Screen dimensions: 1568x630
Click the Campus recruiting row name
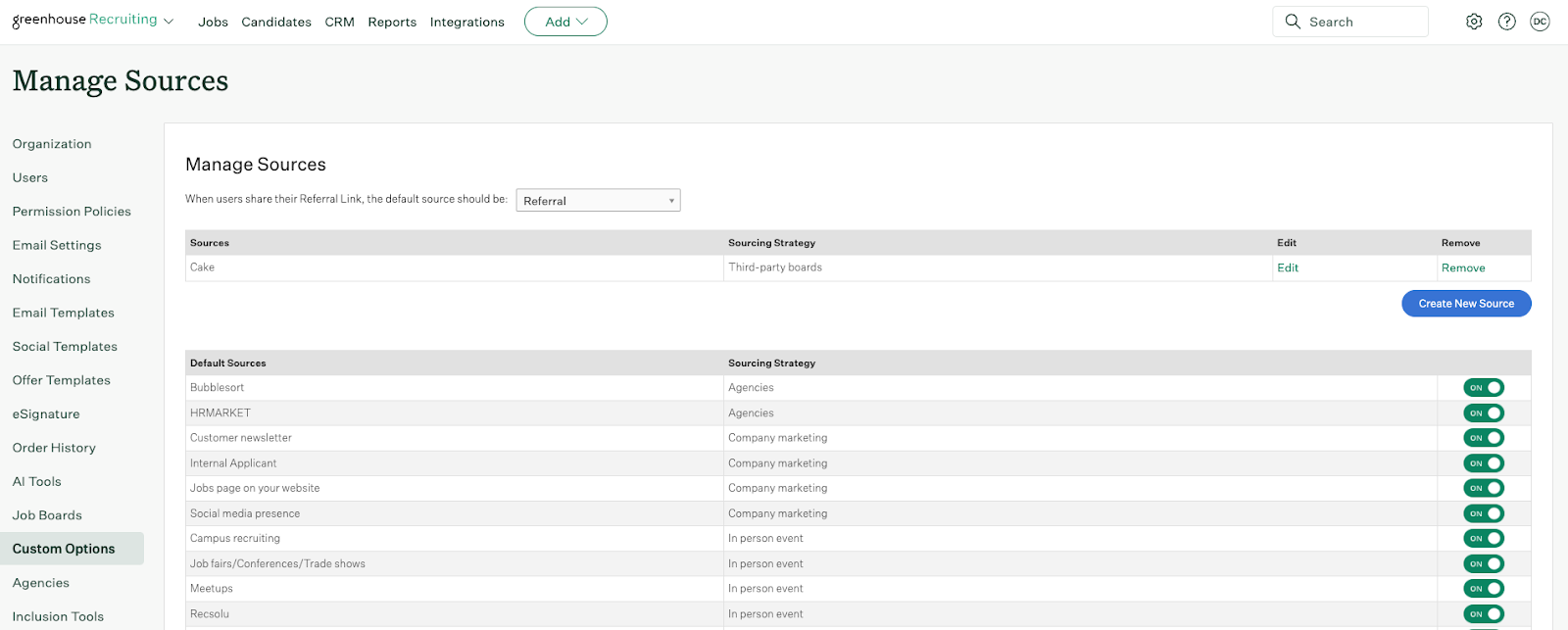tap(235, 539)
